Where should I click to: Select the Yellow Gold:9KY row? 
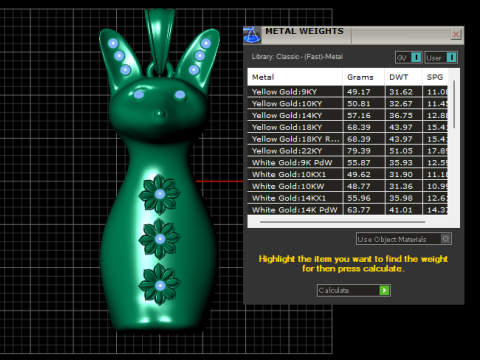click(x=347, y=92)
